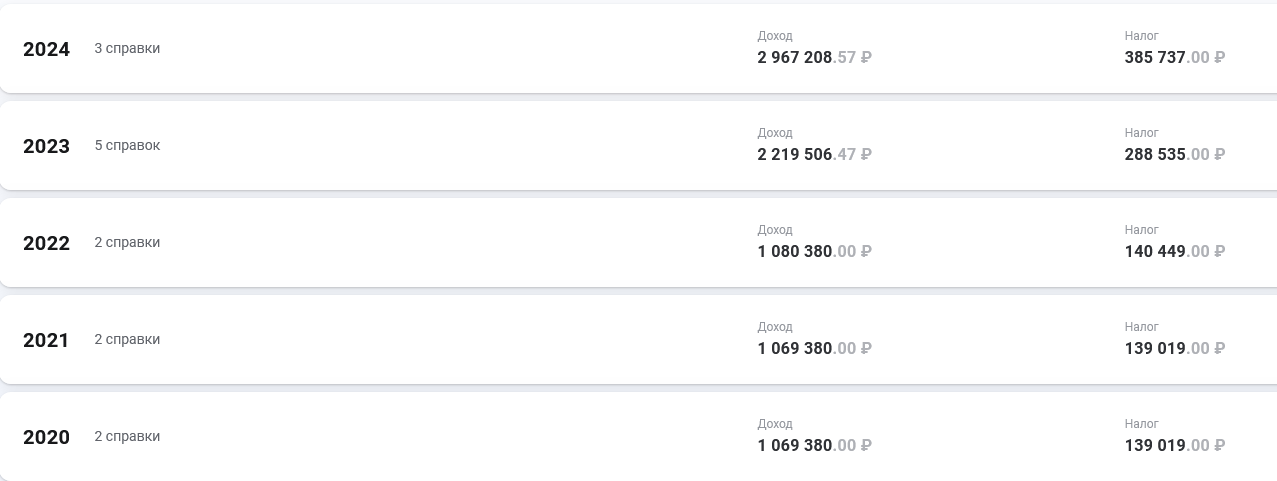The width and height of the screenshot is (1277, 481).
Task: Click the "5 справок" label for 2023
Action: (127, 145)
